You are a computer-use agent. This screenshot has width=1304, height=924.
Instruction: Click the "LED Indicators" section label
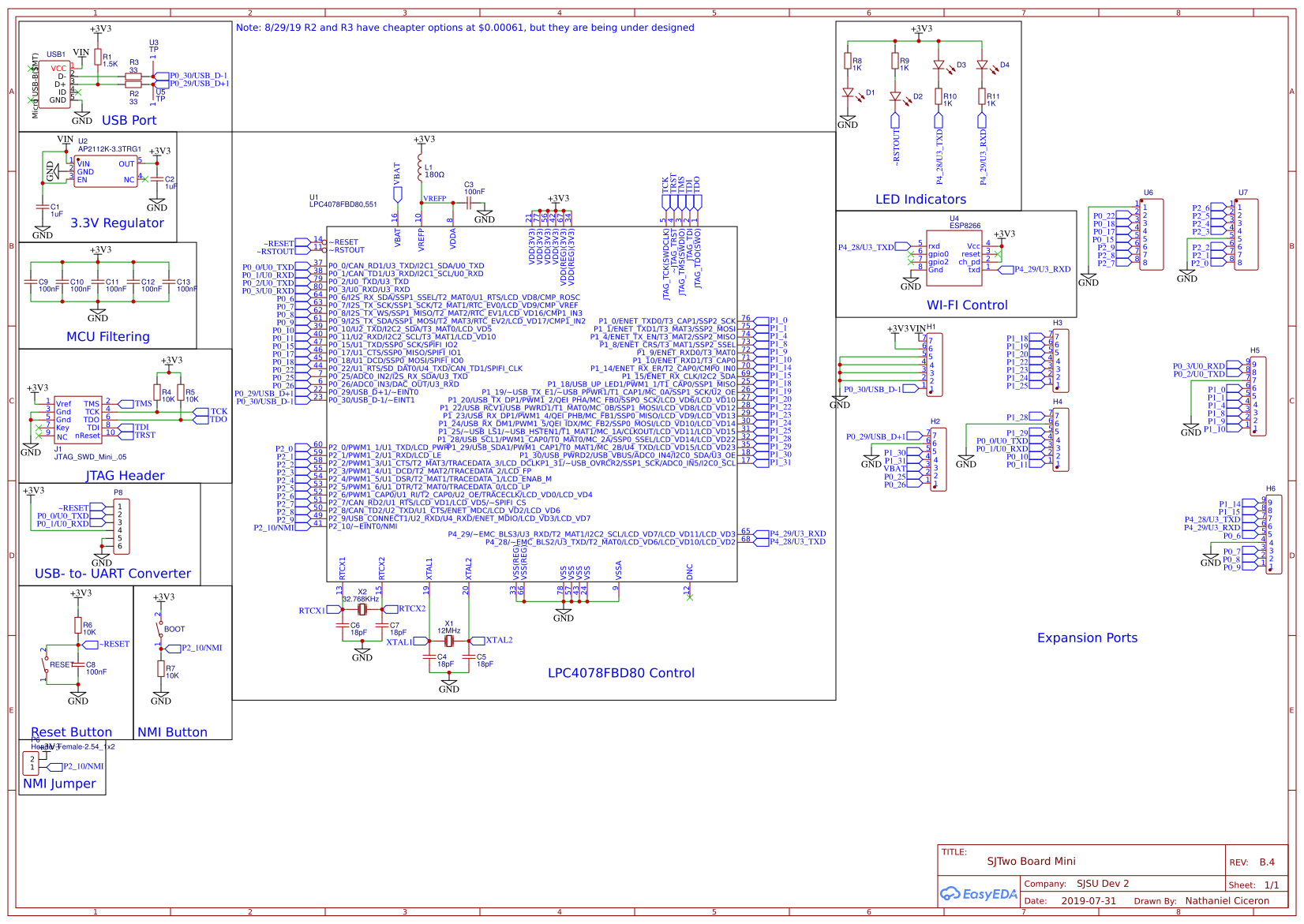point(921,200)
